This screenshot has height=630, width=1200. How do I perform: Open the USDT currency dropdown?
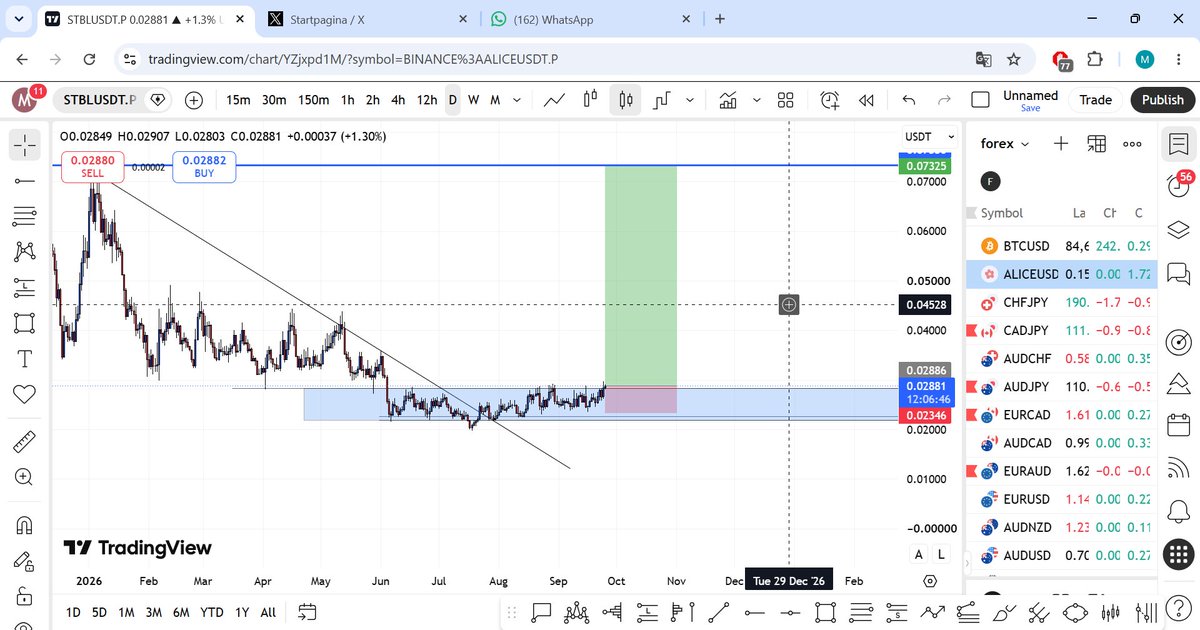[930, 136]
